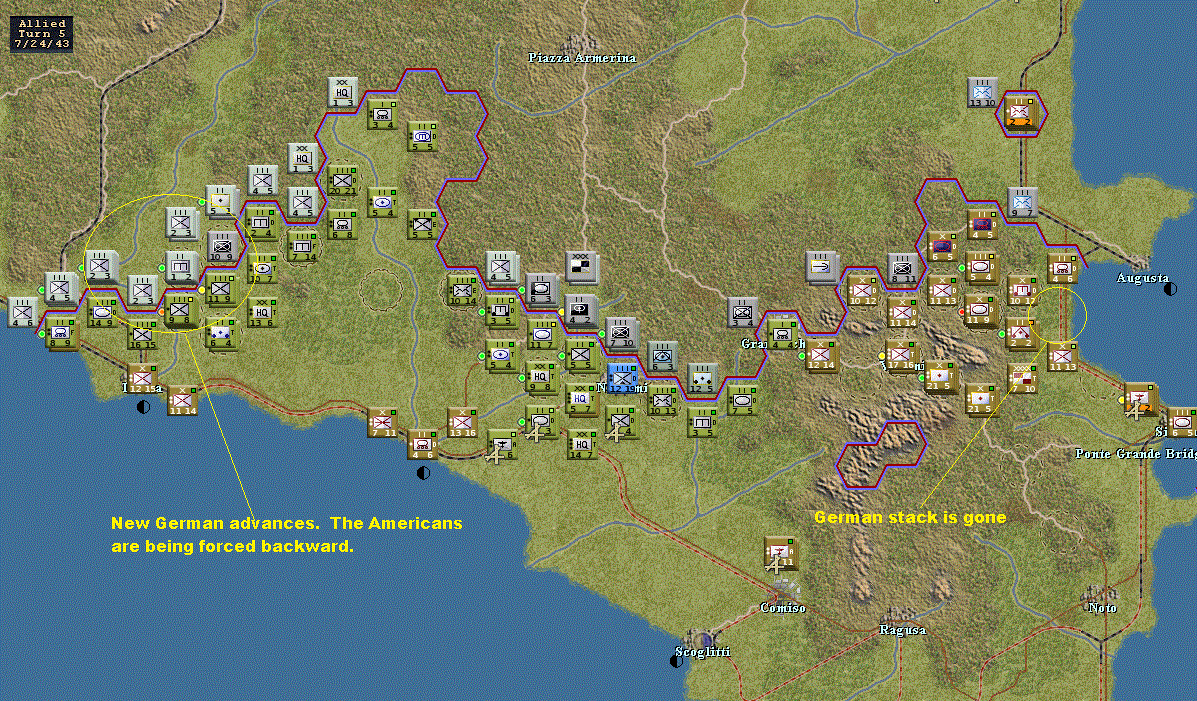Click the Ragusa town label

902,630
